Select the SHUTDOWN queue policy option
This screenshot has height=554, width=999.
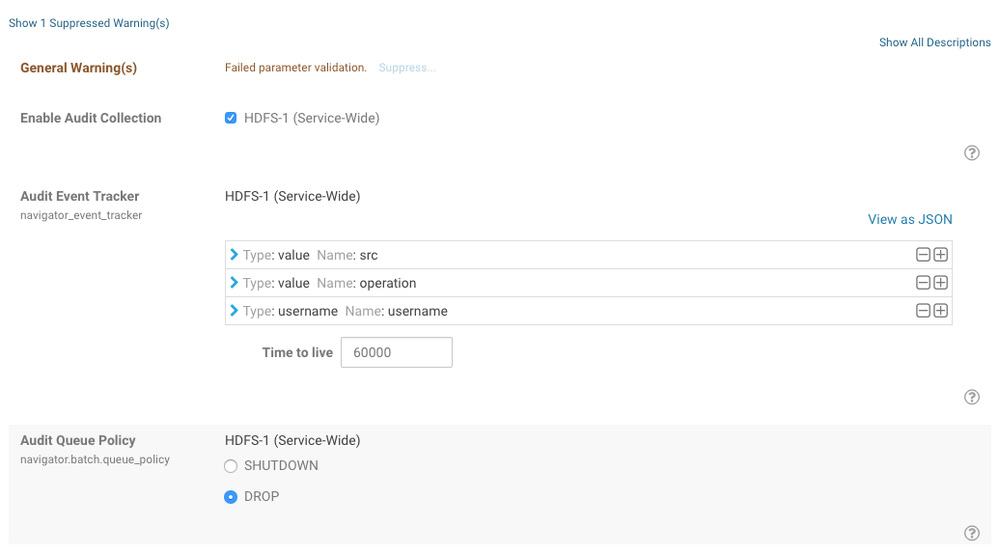click(x=231, y=466)
